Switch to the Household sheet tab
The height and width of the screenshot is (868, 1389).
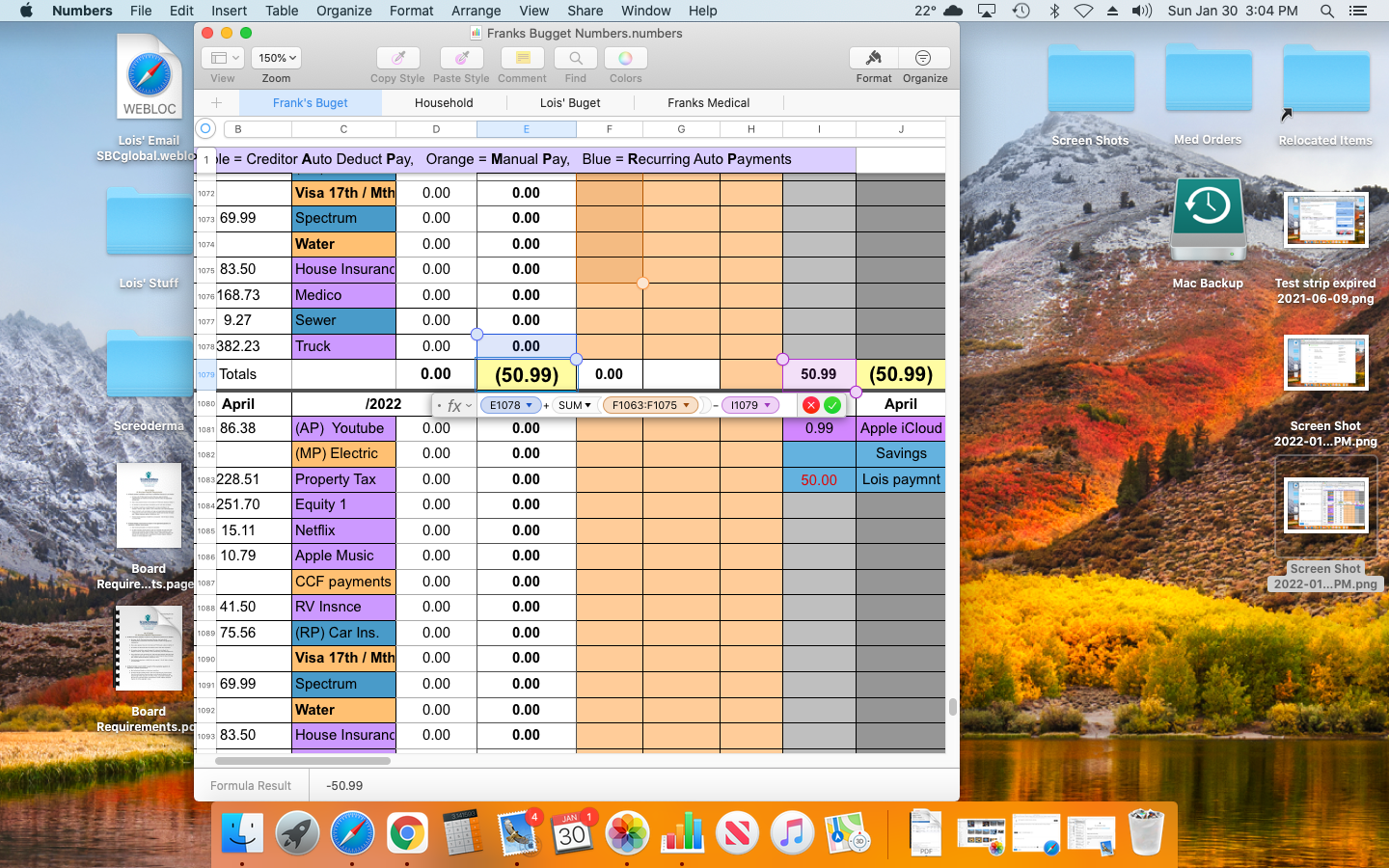coord(444,102)
